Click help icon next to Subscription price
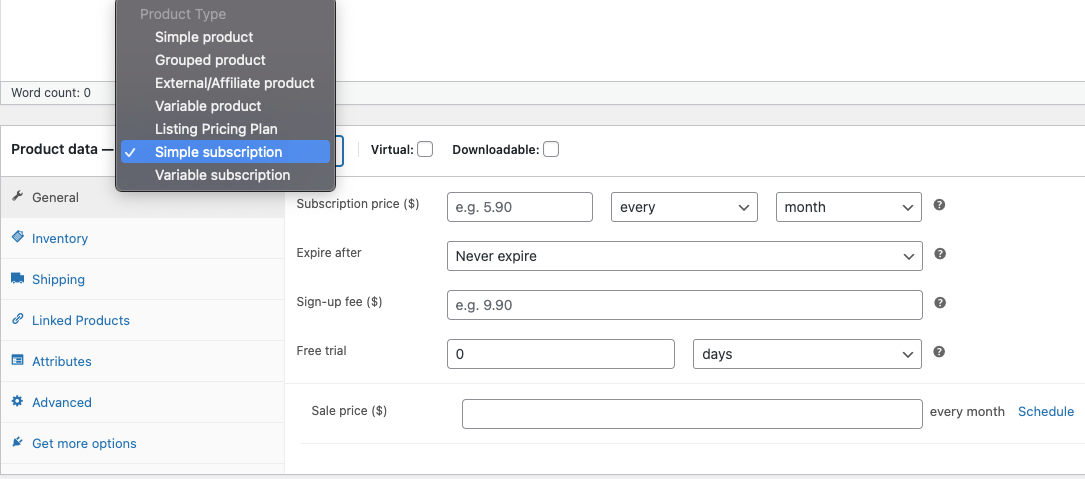Image resolution: width=1085 pixels, height=479 pixels. click(x=939, y=205)
